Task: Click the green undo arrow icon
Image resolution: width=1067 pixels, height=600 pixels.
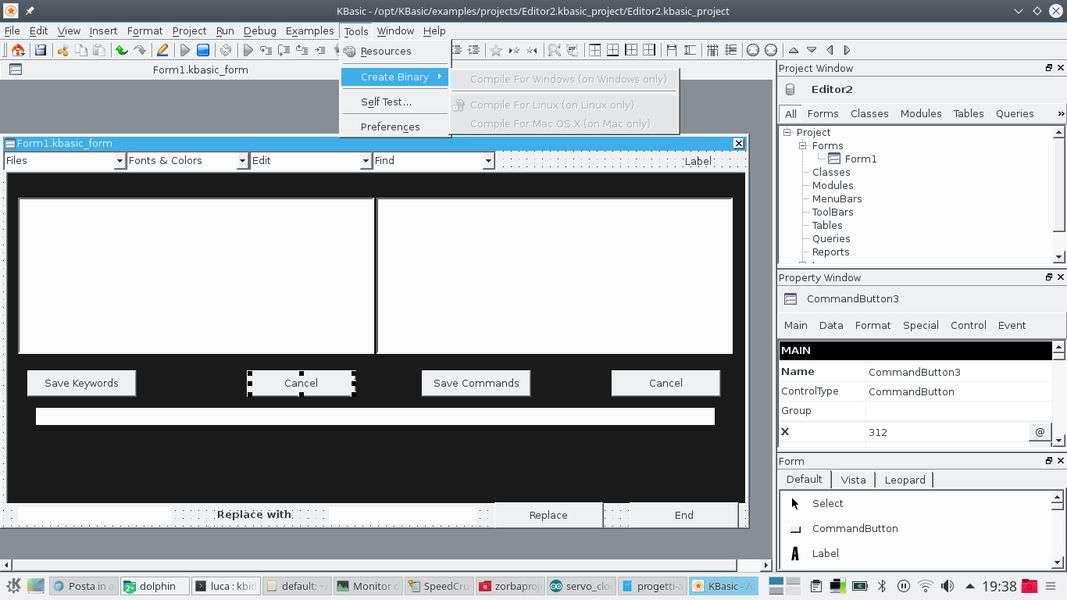Action: (x=121, y=50)
